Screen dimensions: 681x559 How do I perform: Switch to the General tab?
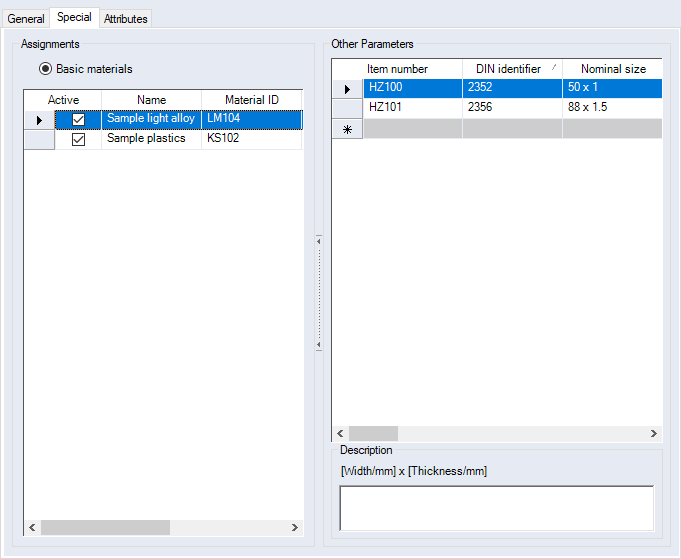coord(26,18)
